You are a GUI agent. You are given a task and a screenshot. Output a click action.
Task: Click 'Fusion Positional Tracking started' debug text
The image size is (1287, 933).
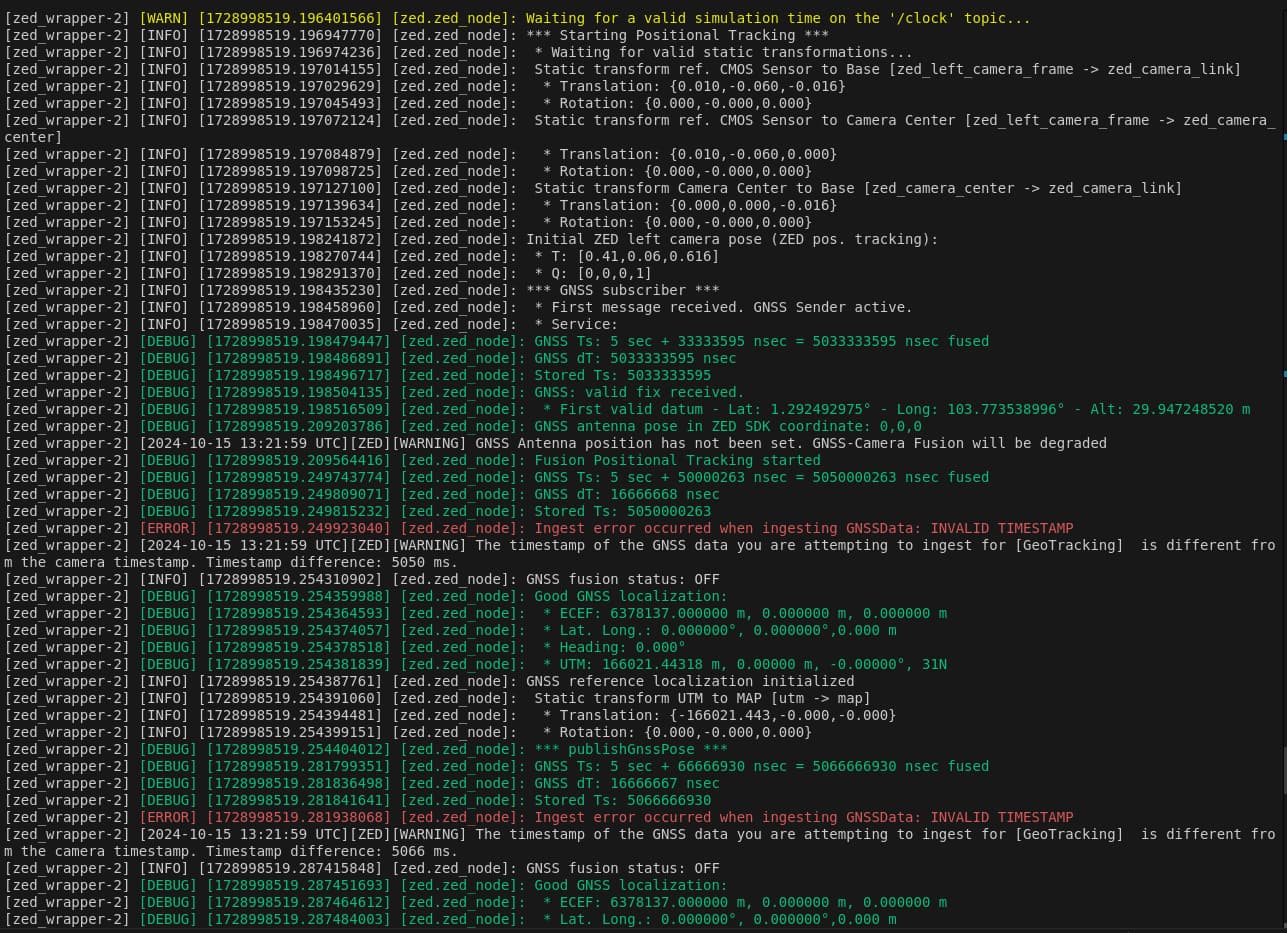click(x=677, y=460)
